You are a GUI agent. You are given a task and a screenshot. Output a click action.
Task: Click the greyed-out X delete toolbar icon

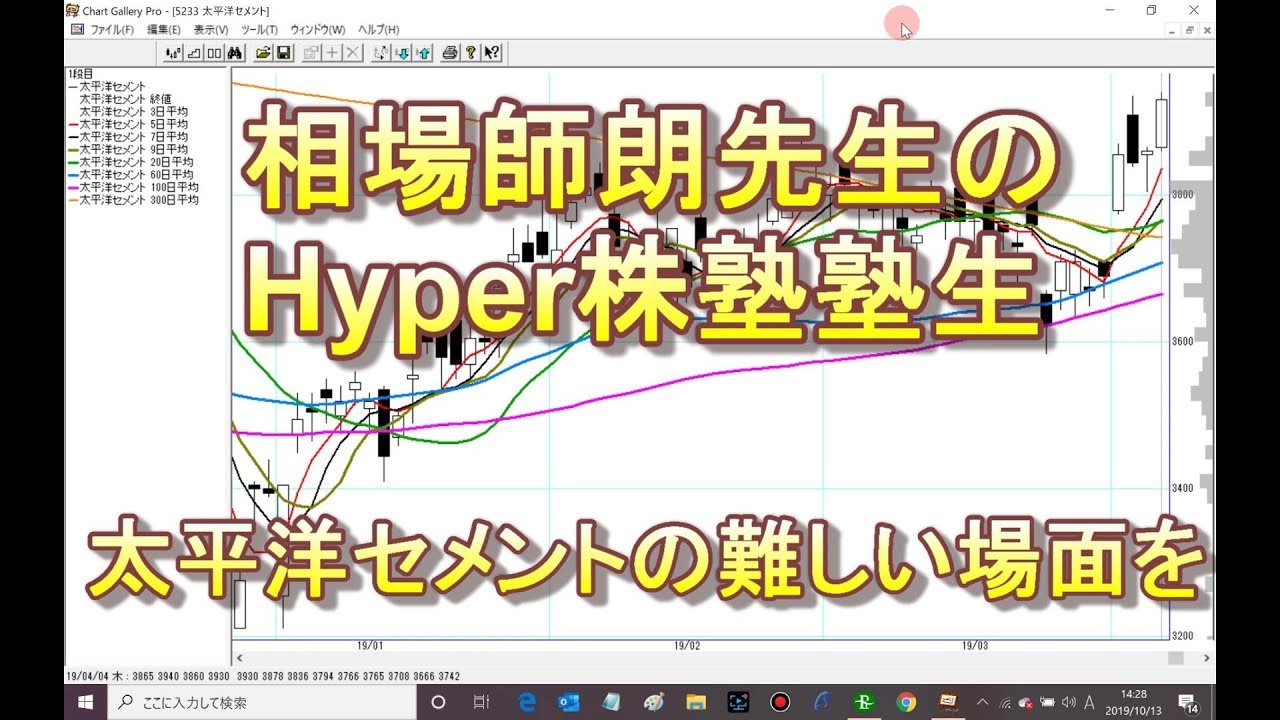click(352, 53)
